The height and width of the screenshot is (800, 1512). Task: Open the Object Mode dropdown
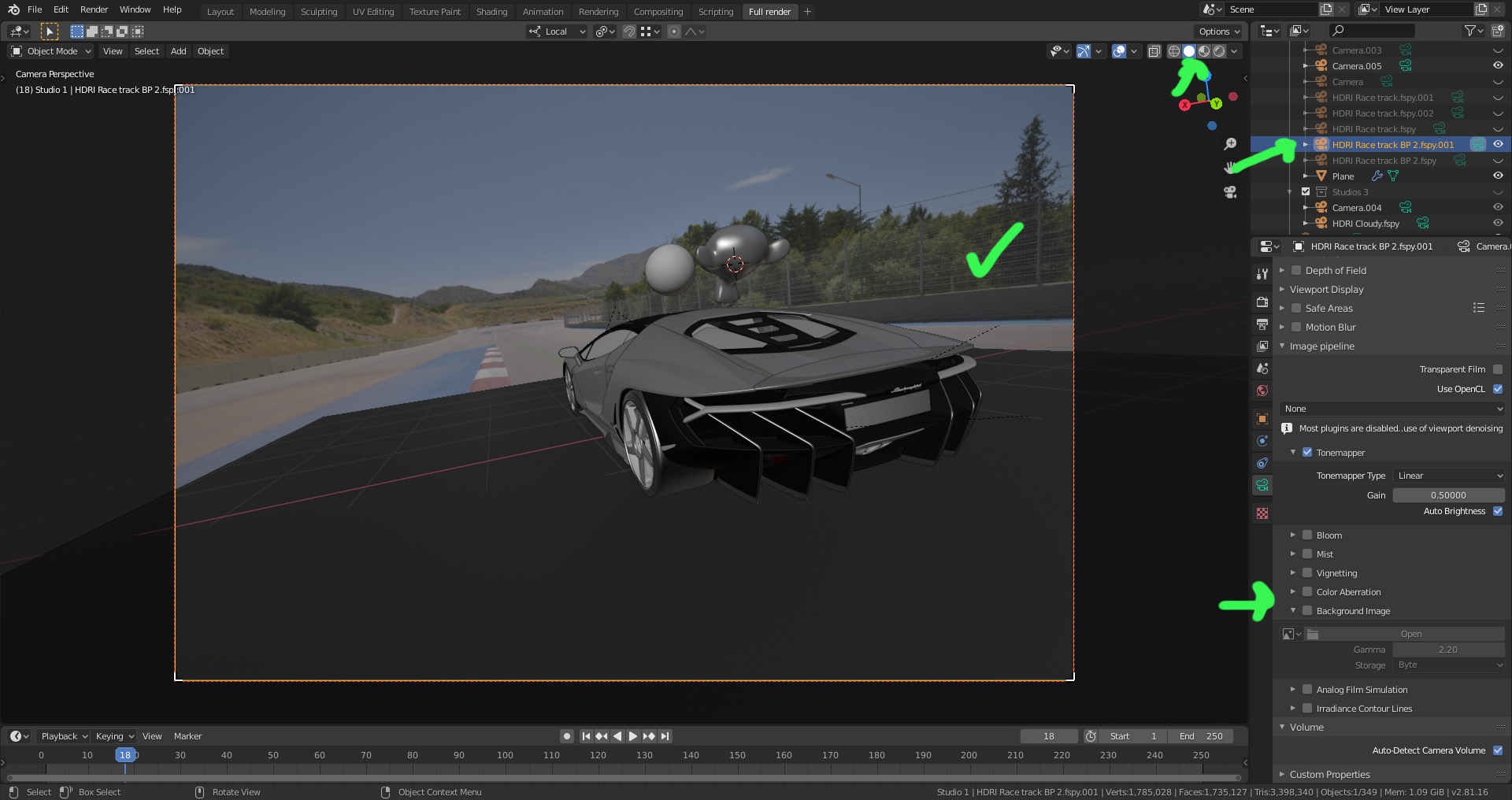[x=51, y=51]
